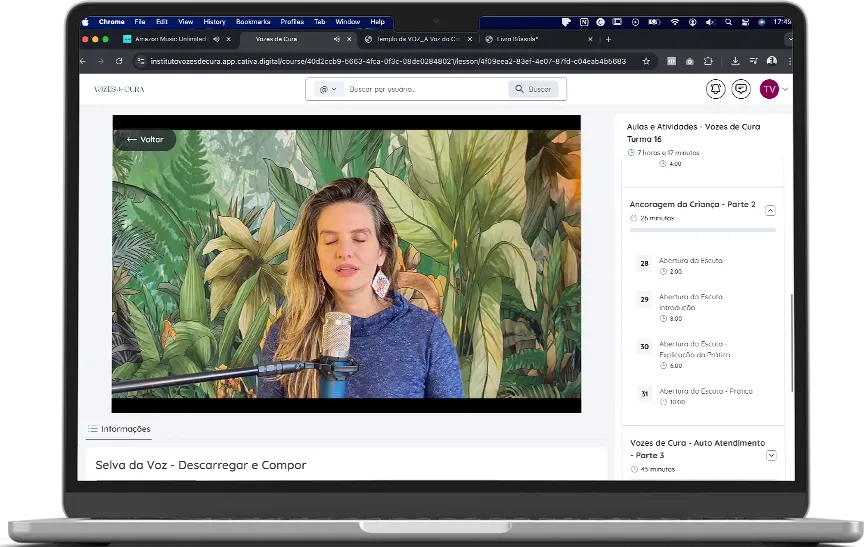The height and width of the screenshot is (547, 864).
Task: Open Chrome downloads icon
Action: (x=735, y=61)
